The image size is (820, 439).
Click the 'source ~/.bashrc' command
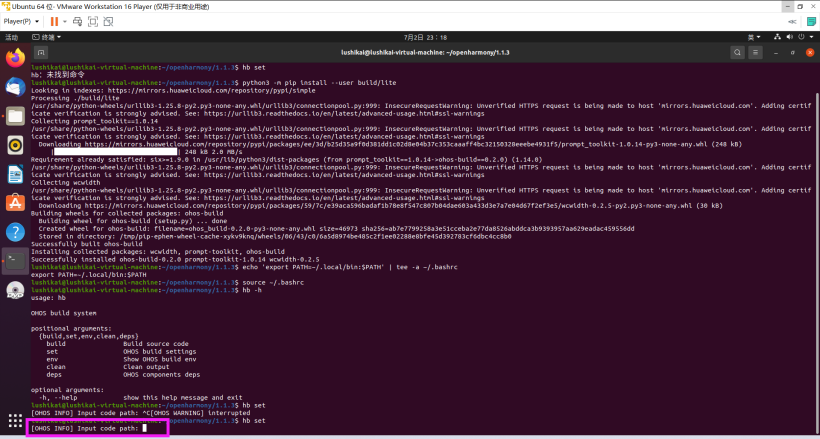tap(273, 283)
